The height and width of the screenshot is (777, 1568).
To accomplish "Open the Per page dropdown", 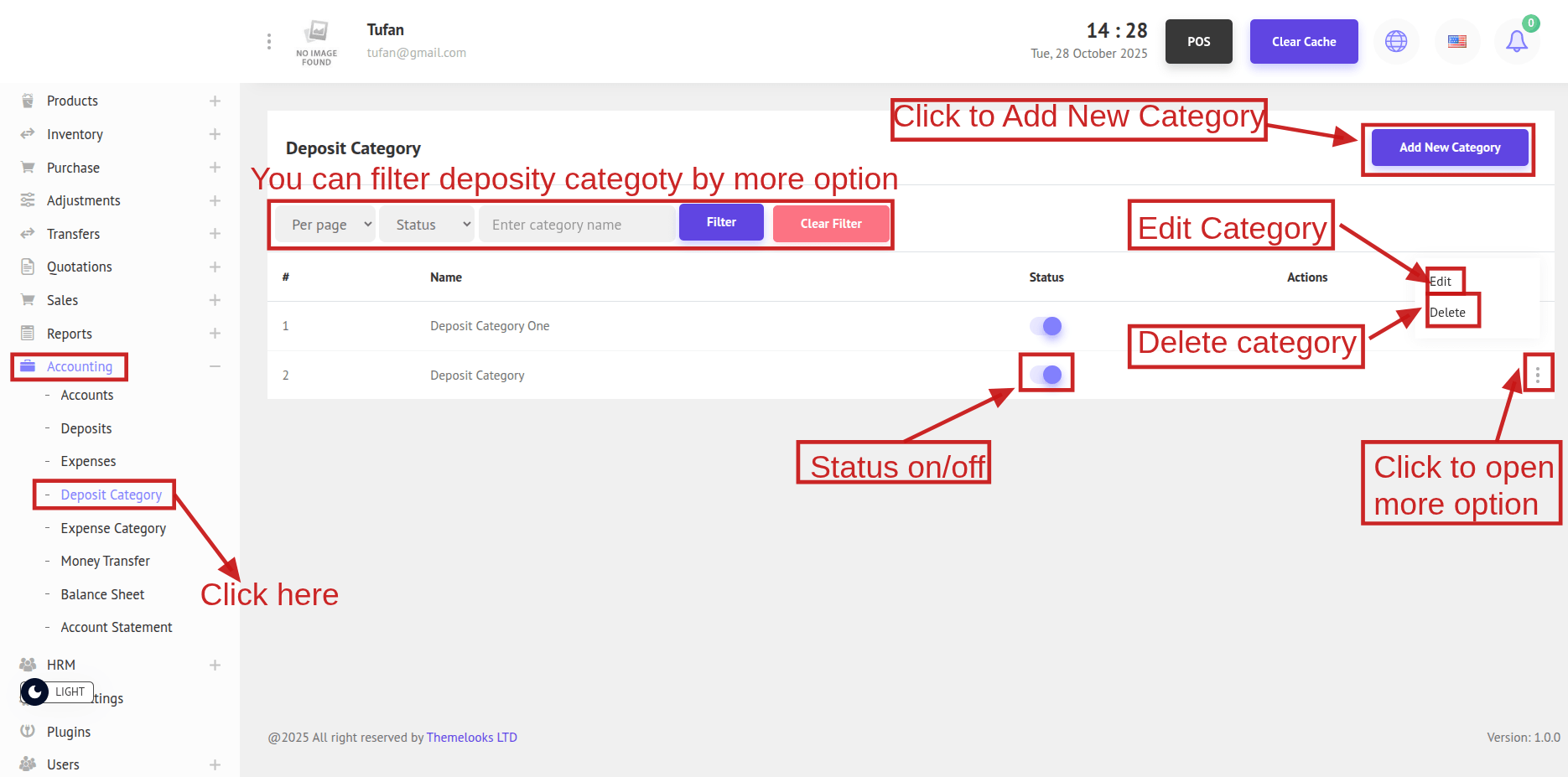I will tap(325, 225).
